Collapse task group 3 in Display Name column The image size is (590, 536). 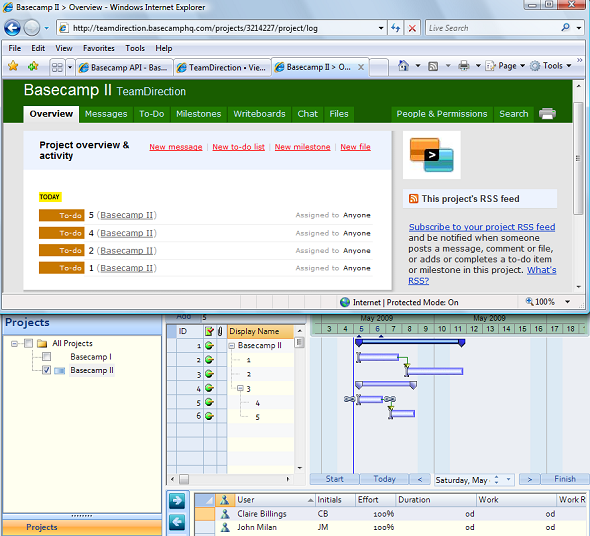pyautogui.click(x=240, y=388)
